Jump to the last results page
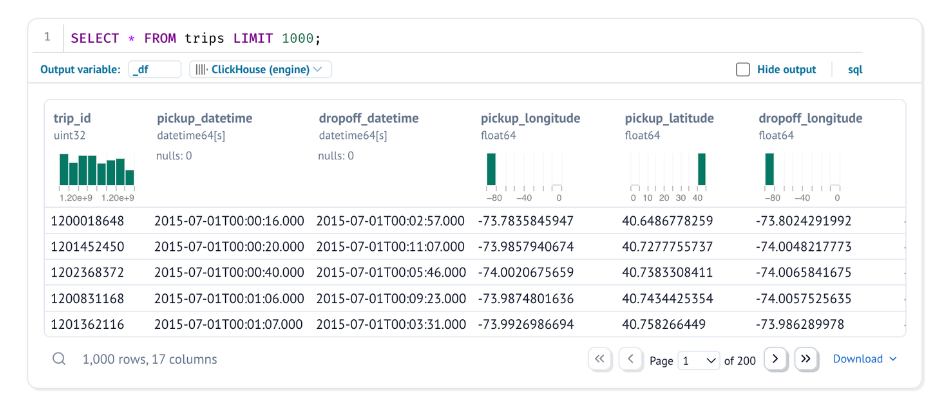Image resolution: width=947 pixels, height=415 pixels. (807, 359)
